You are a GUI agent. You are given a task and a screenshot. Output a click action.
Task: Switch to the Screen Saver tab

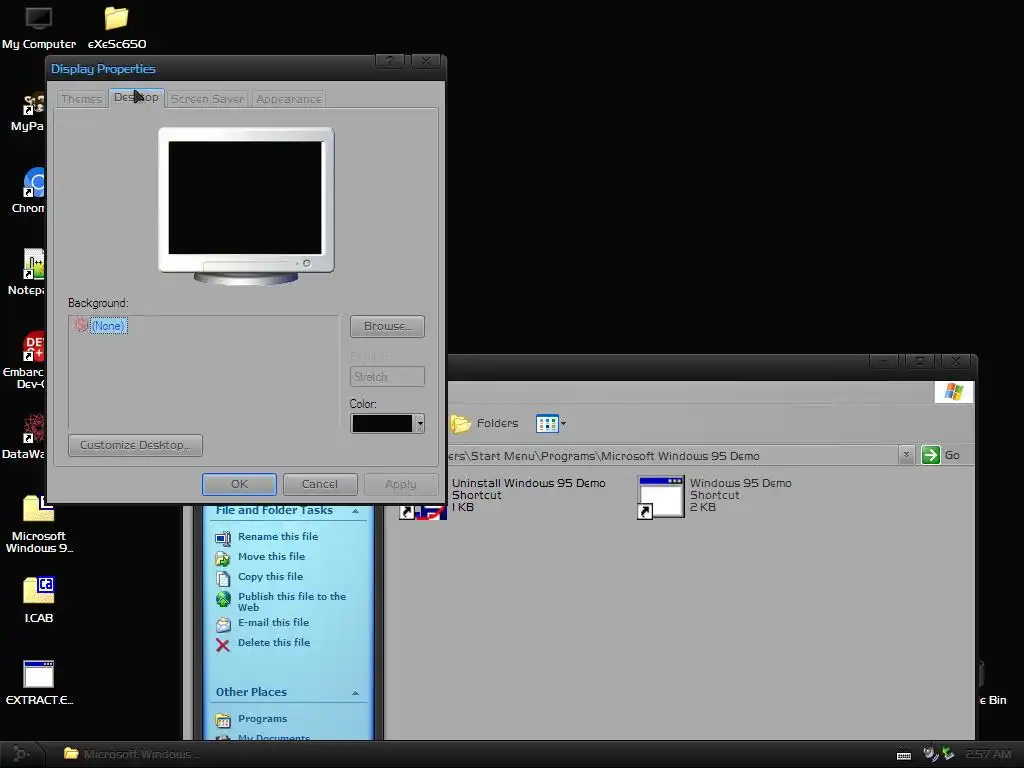pos(207,99)
